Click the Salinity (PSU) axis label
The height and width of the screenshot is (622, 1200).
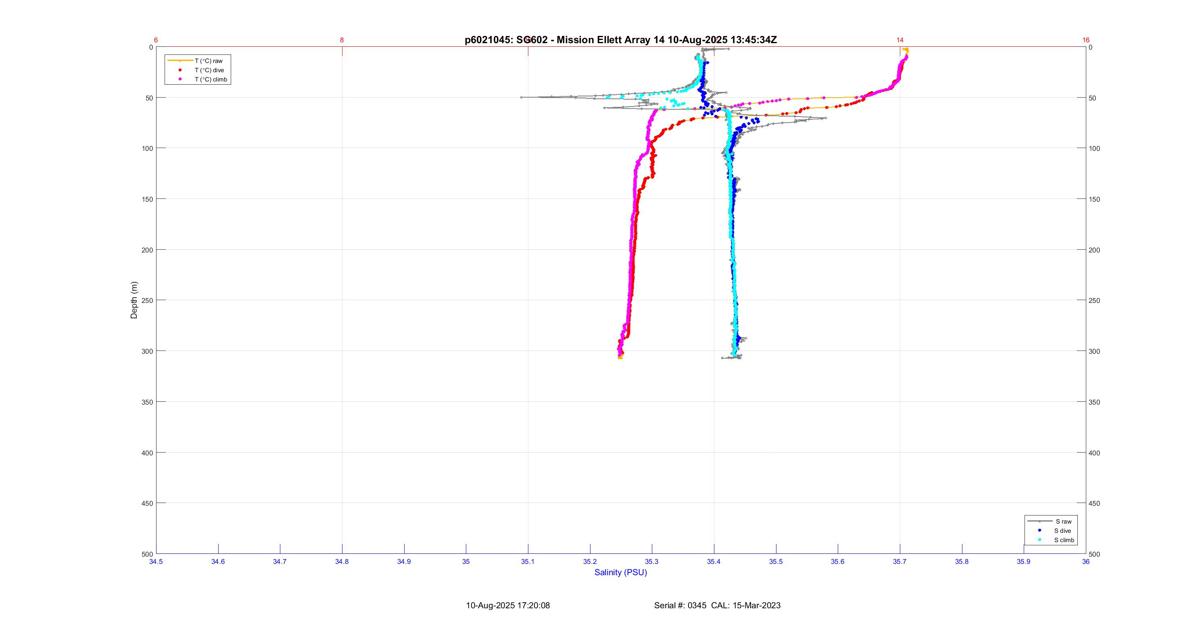pyautogui.click(x=621, y=572)
